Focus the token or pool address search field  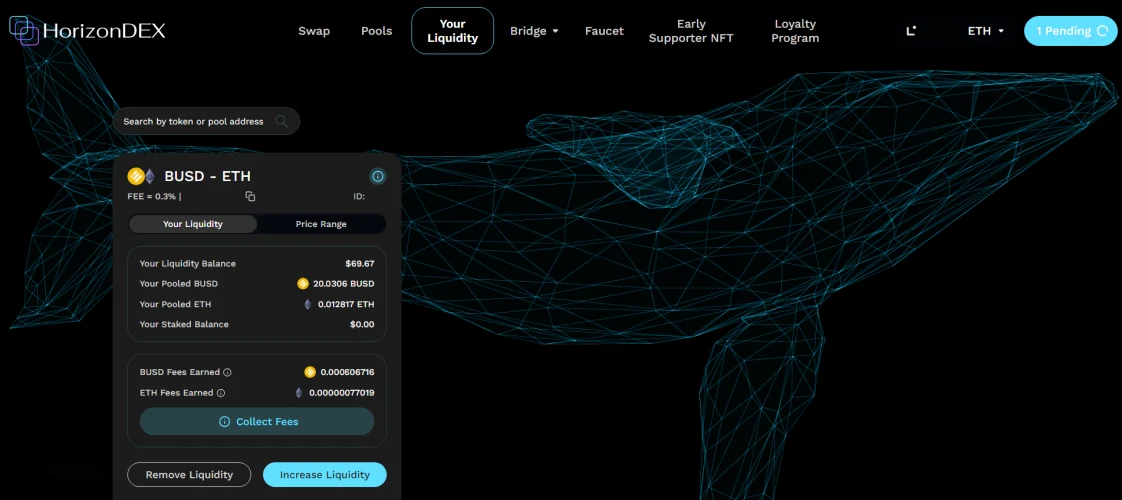point(195,122)
